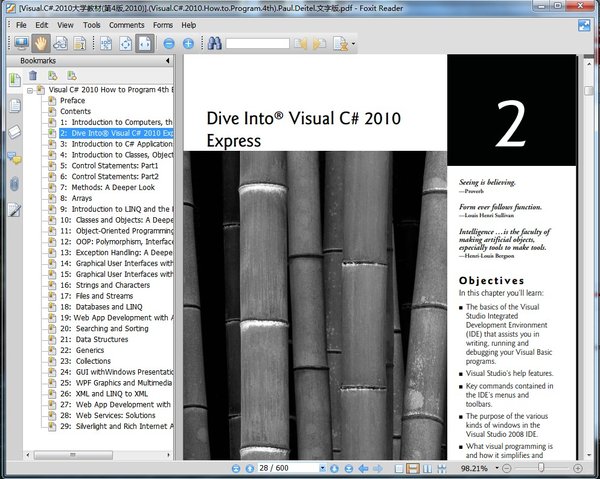600x479 pixels.
Task: Open the Preface bookmark
Action: coord(72,101)
